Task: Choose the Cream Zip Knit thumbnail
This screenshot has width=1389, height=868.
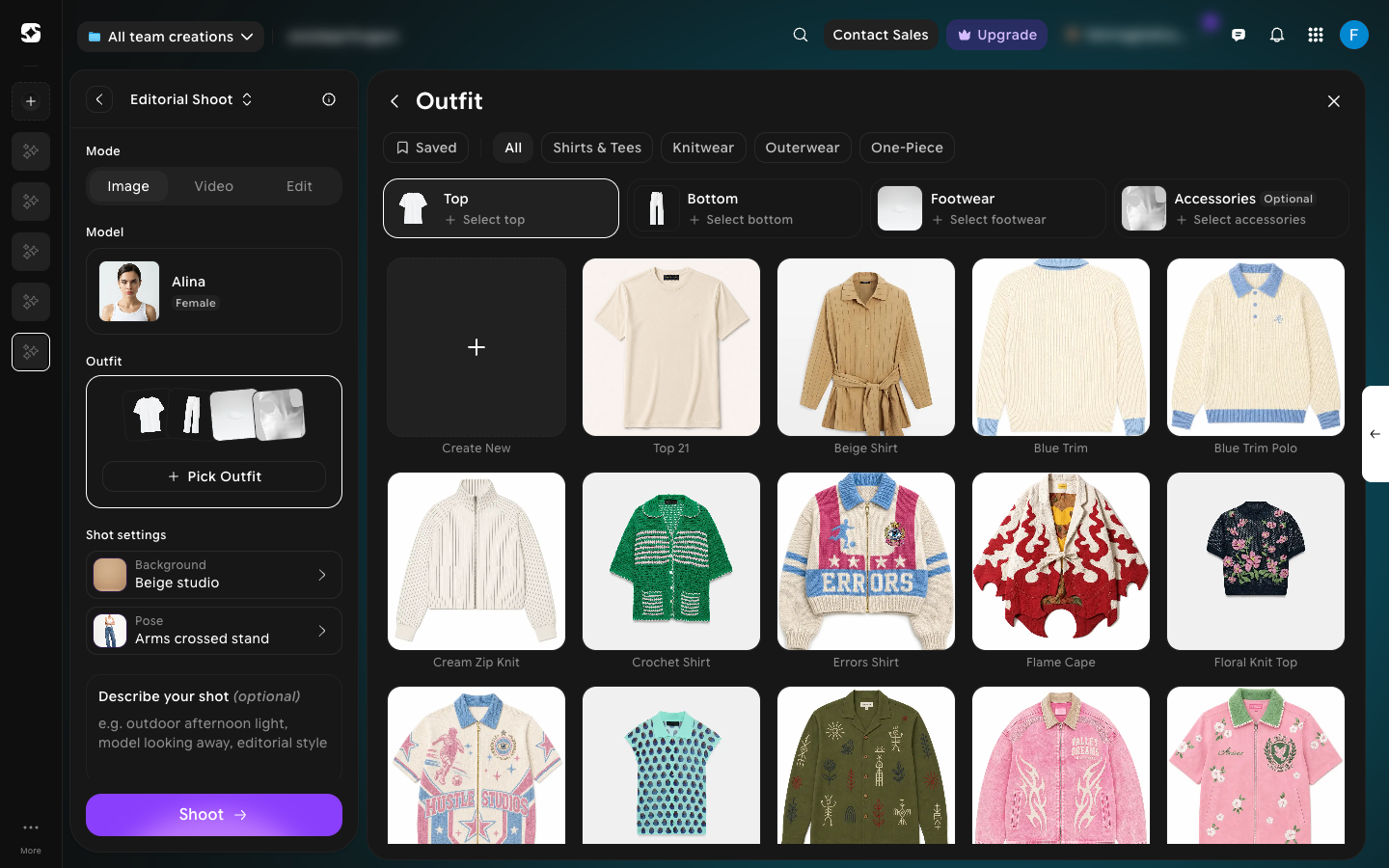Action: tap(477, 561)
